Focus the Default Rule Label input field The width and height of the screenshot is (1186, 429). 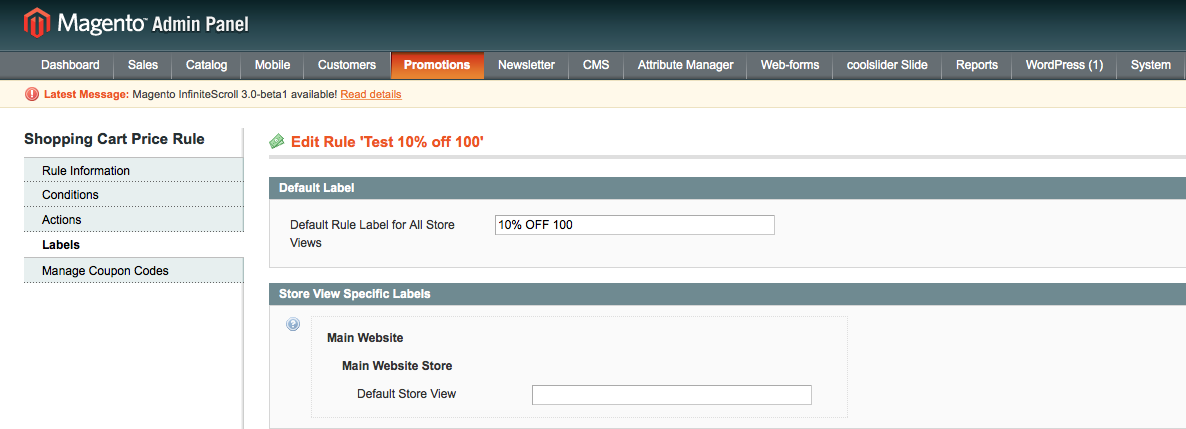tap(635, 225)
